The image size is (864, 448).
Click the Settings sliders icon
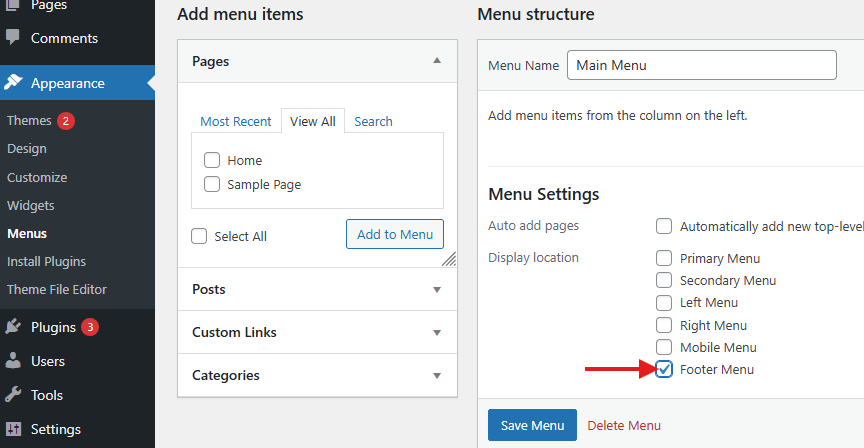point(13,429)
